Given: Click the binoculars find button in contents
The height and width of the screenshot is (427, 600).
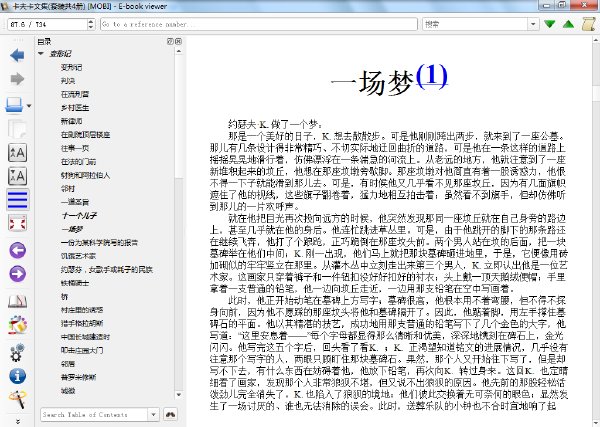Looking at the screenshot, I should click(x=170, y=414).
